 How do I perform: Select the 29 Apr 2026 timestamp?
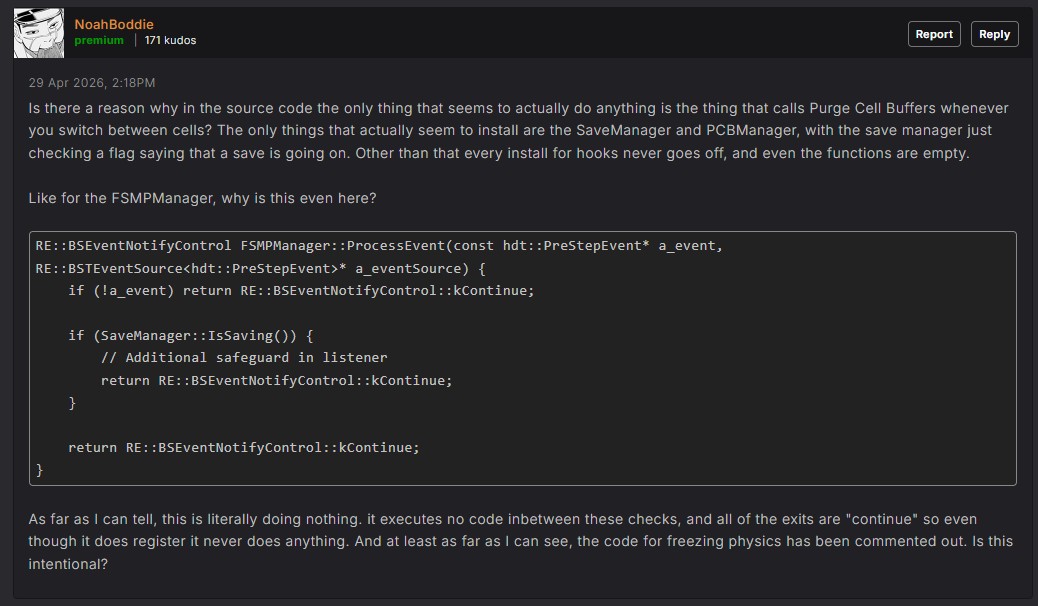point(92,83)
